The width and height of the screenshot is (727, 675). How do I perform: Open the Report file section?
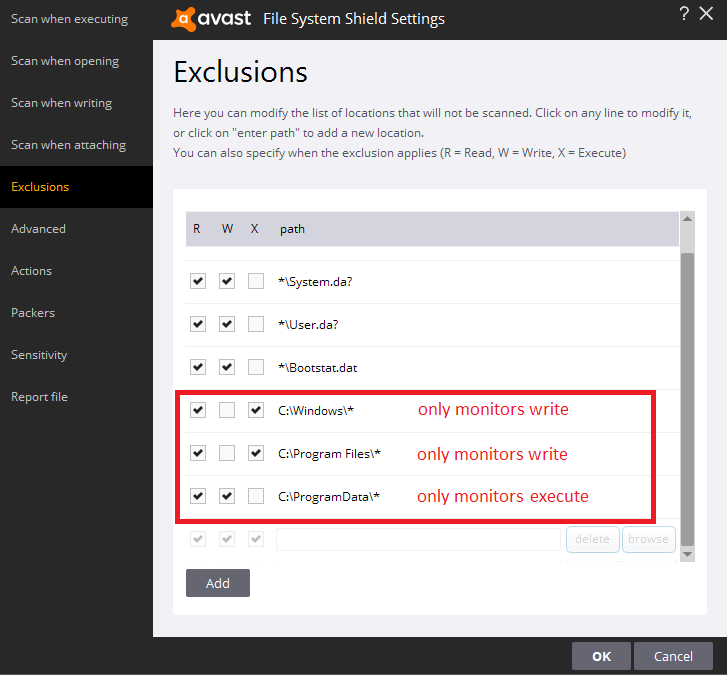[39, 397]
